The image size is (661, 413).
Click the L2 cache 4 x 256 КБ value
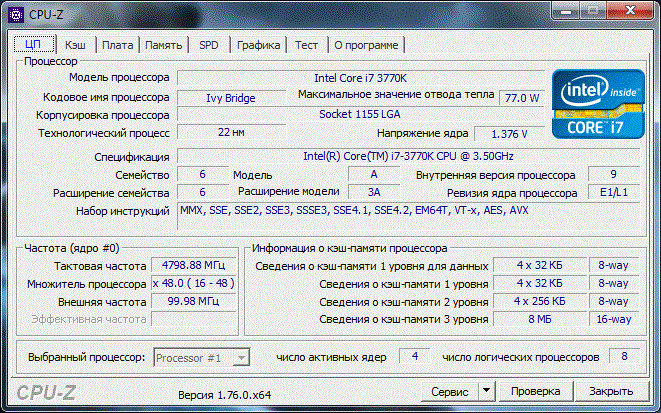point(540,301)
